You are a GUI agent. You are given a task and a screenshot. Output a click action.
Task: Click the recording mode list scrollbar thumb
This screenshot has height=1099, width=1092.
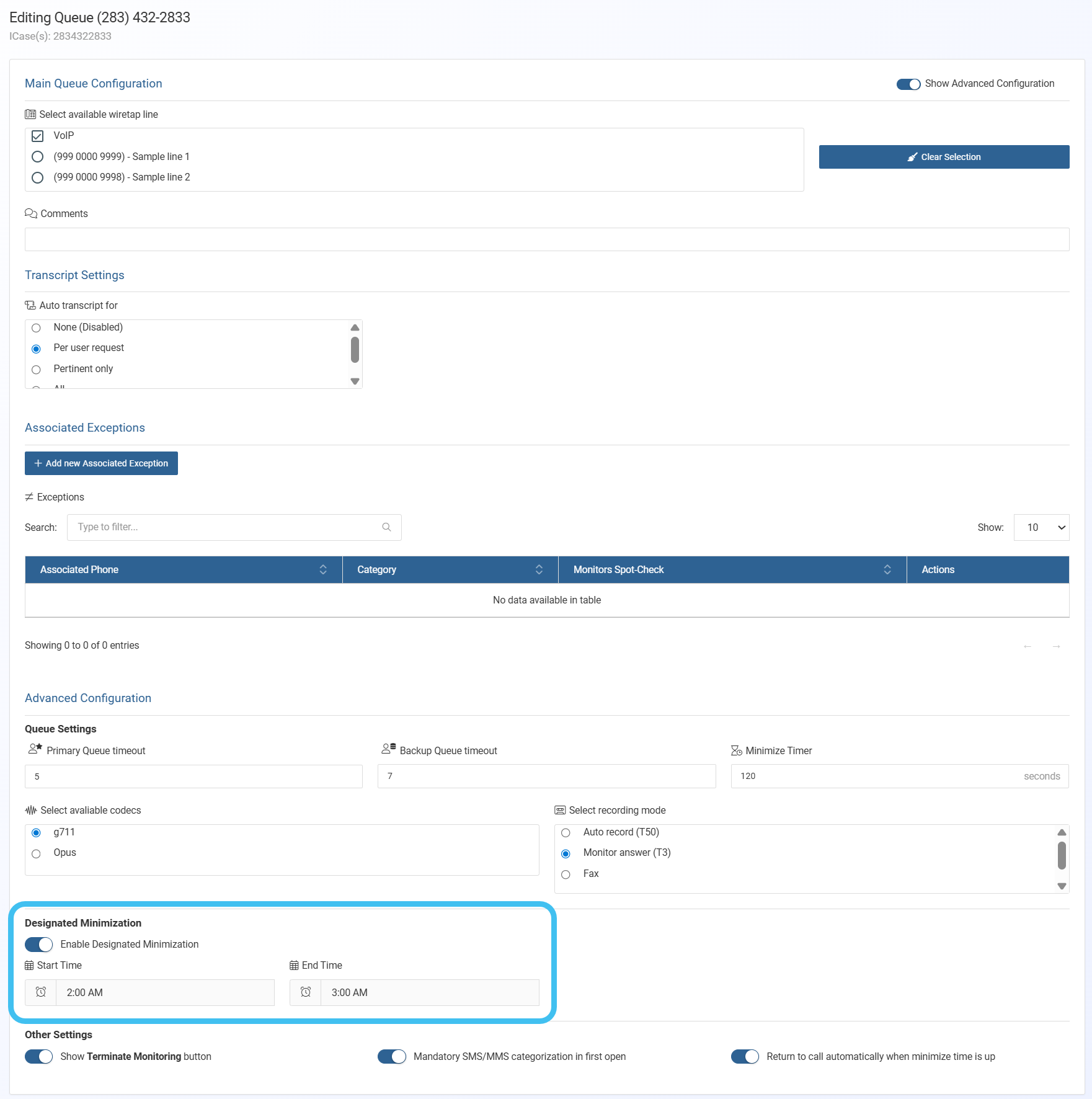pos(1062,855)
